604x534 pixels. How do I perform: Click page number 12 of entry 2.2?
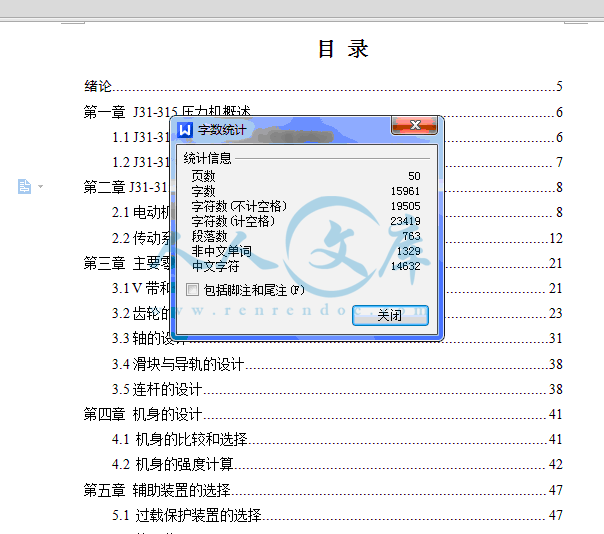tap(556, 238)
